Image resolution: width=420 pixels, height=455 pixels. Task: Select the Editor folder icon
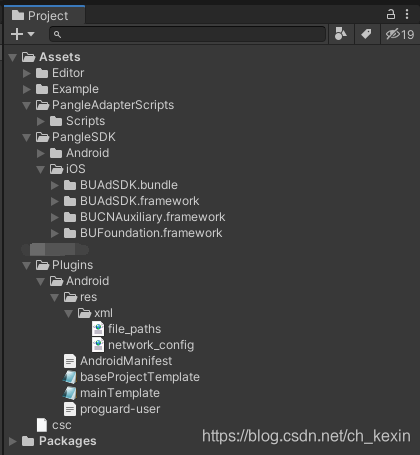pos(42,73)
